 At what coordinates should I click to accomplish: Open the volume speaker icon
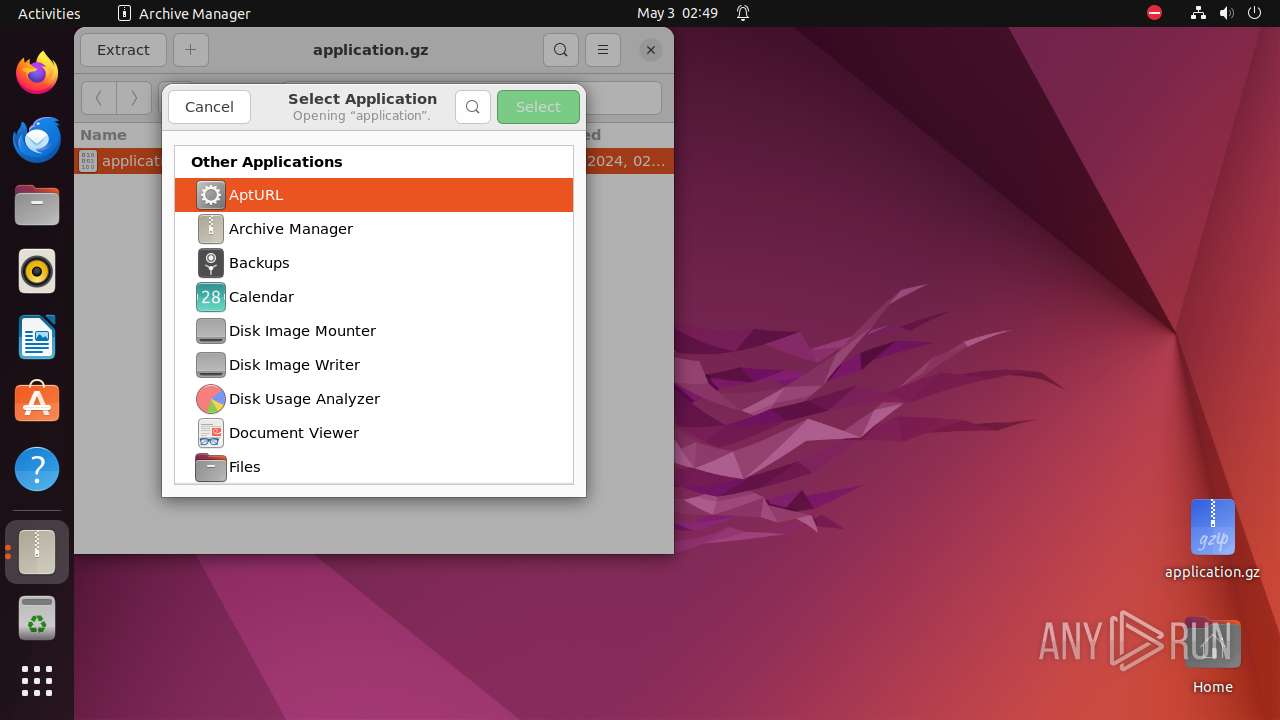point(1226,13)
